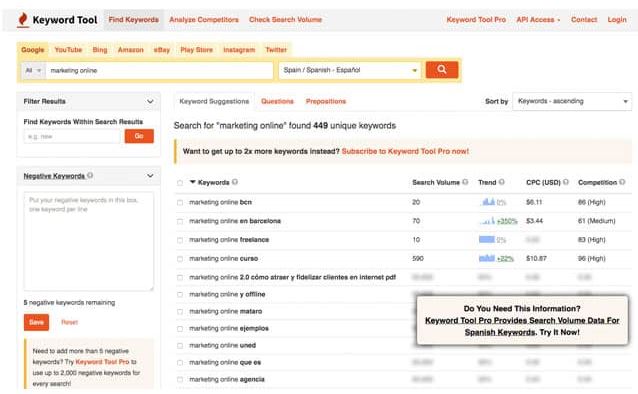Check the box for marketing online ejemplos
This screenshot has width=638, height=394.
180,328
